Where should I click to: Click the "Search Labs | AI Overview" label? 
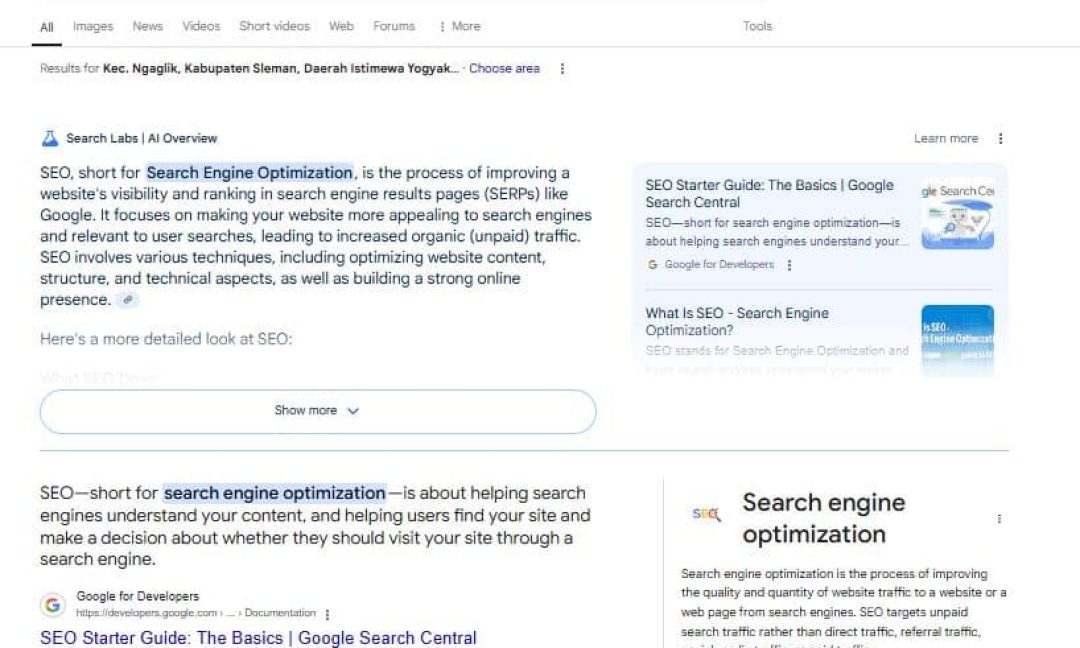[141, 138]
